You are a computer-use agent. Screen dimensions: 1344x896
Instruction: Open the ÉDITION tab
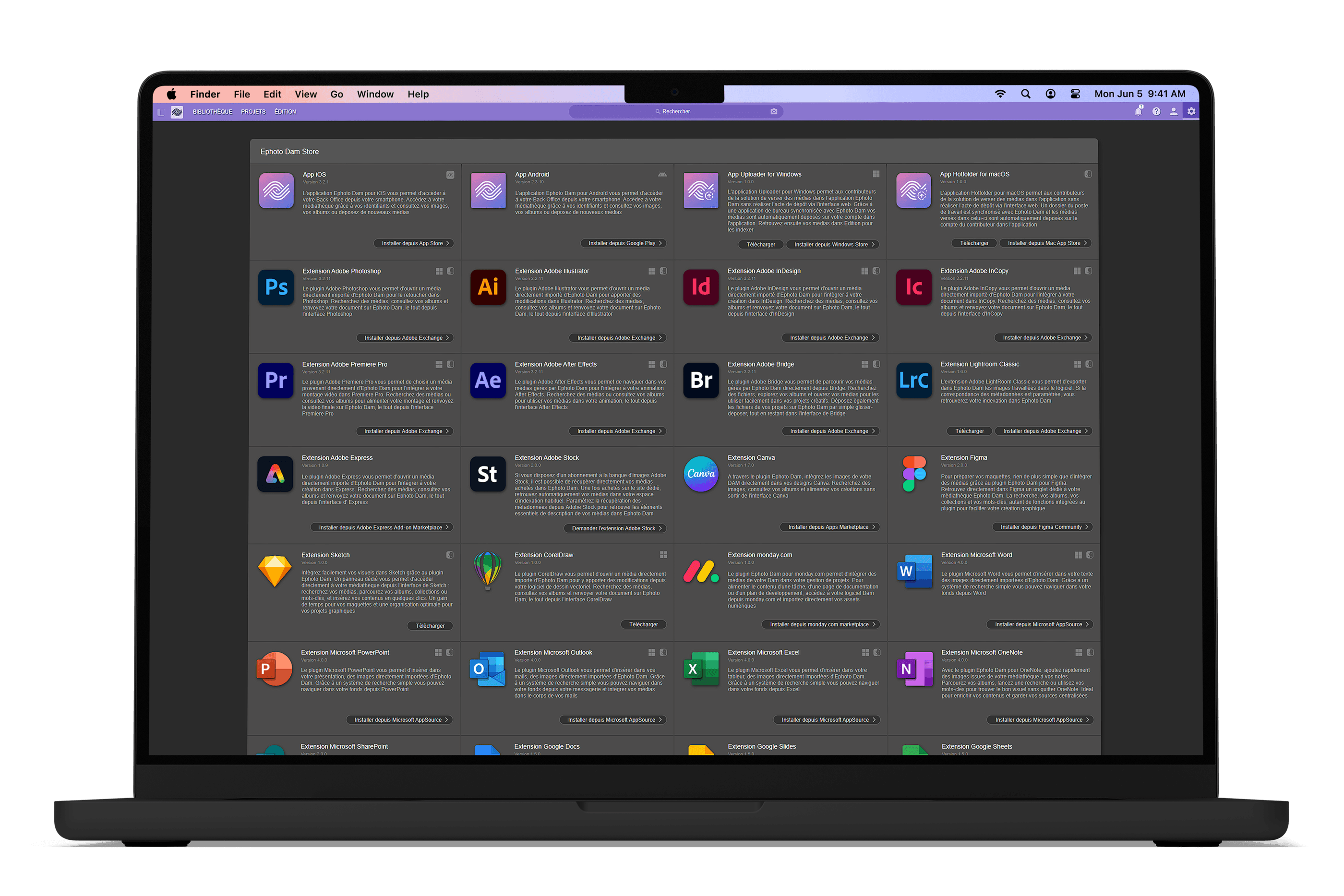click(x=285, y=111)
